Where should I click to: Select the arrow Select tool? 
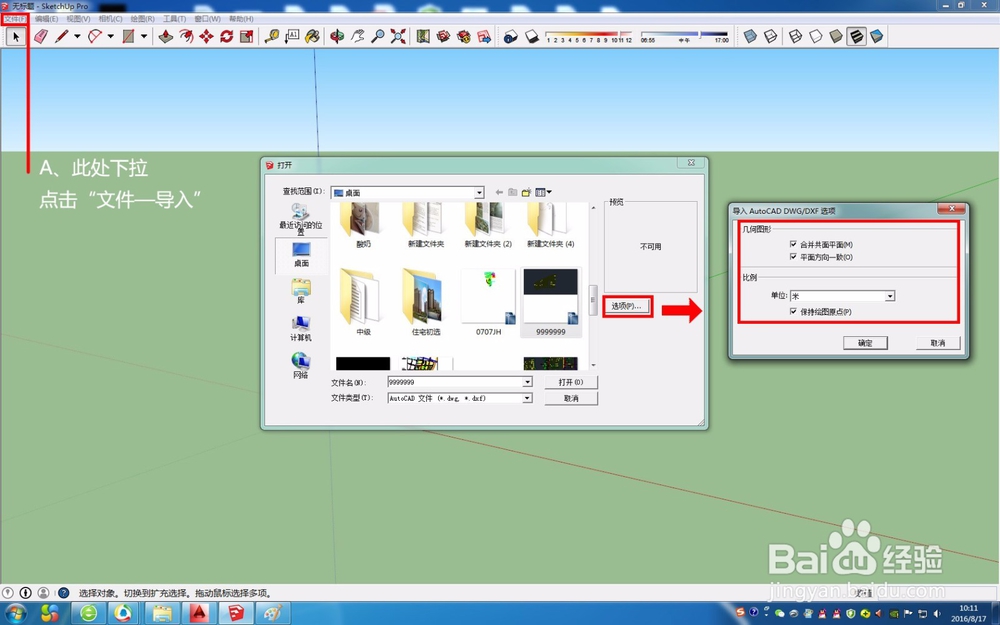click(16, 36)
